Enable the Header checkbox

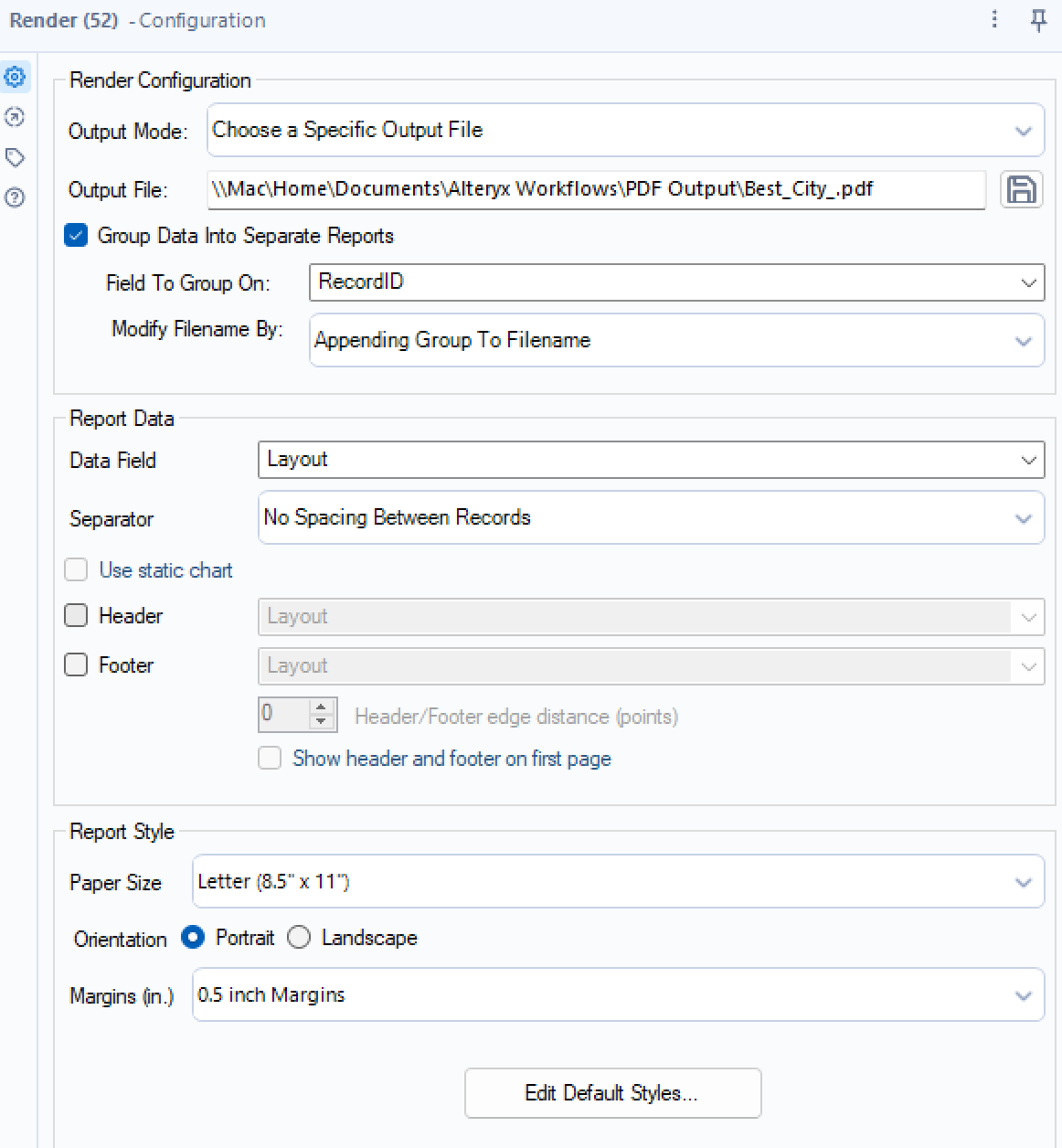tap(76, 615)
